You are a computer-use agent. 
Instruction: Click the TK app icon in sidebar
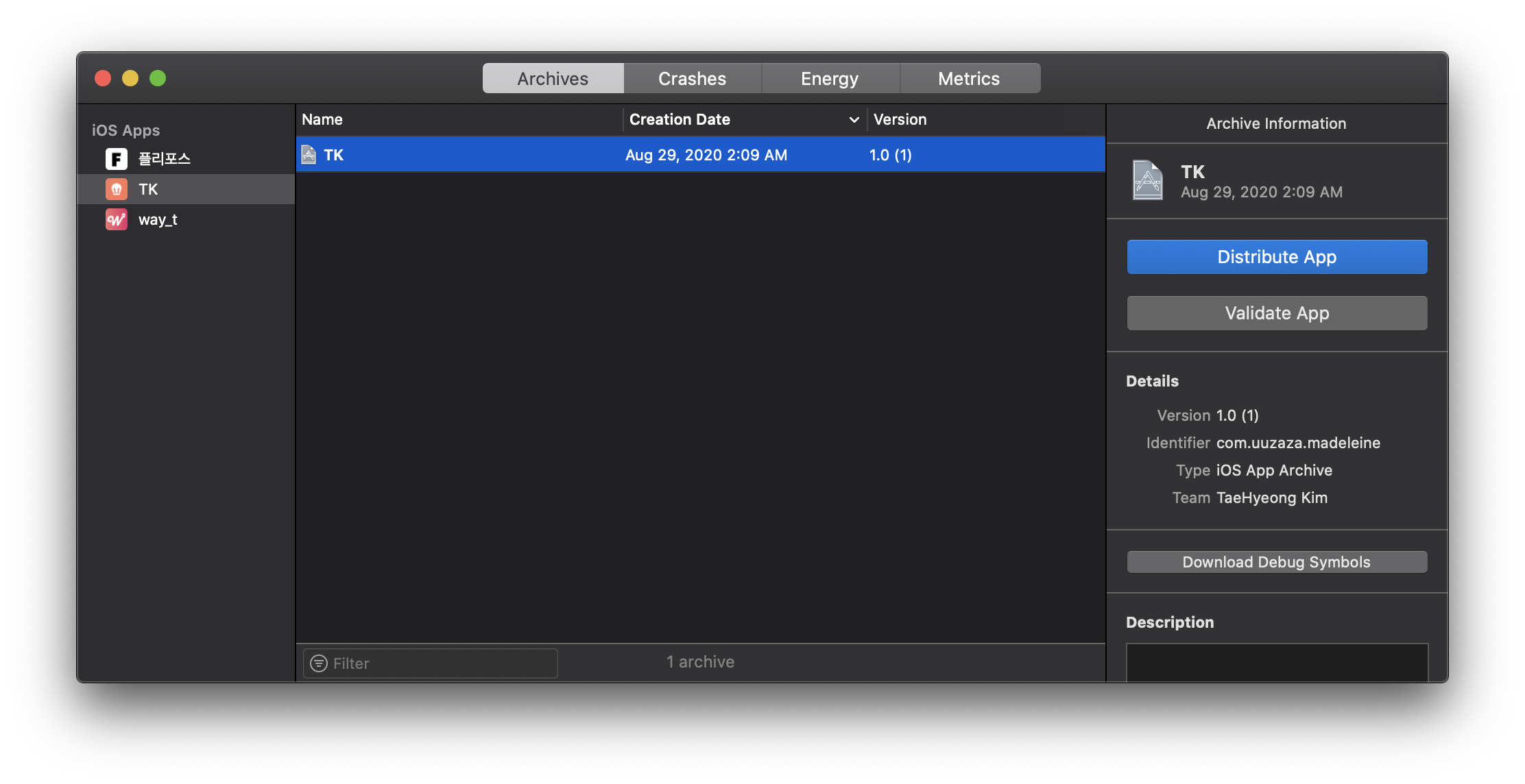(116, 189)
